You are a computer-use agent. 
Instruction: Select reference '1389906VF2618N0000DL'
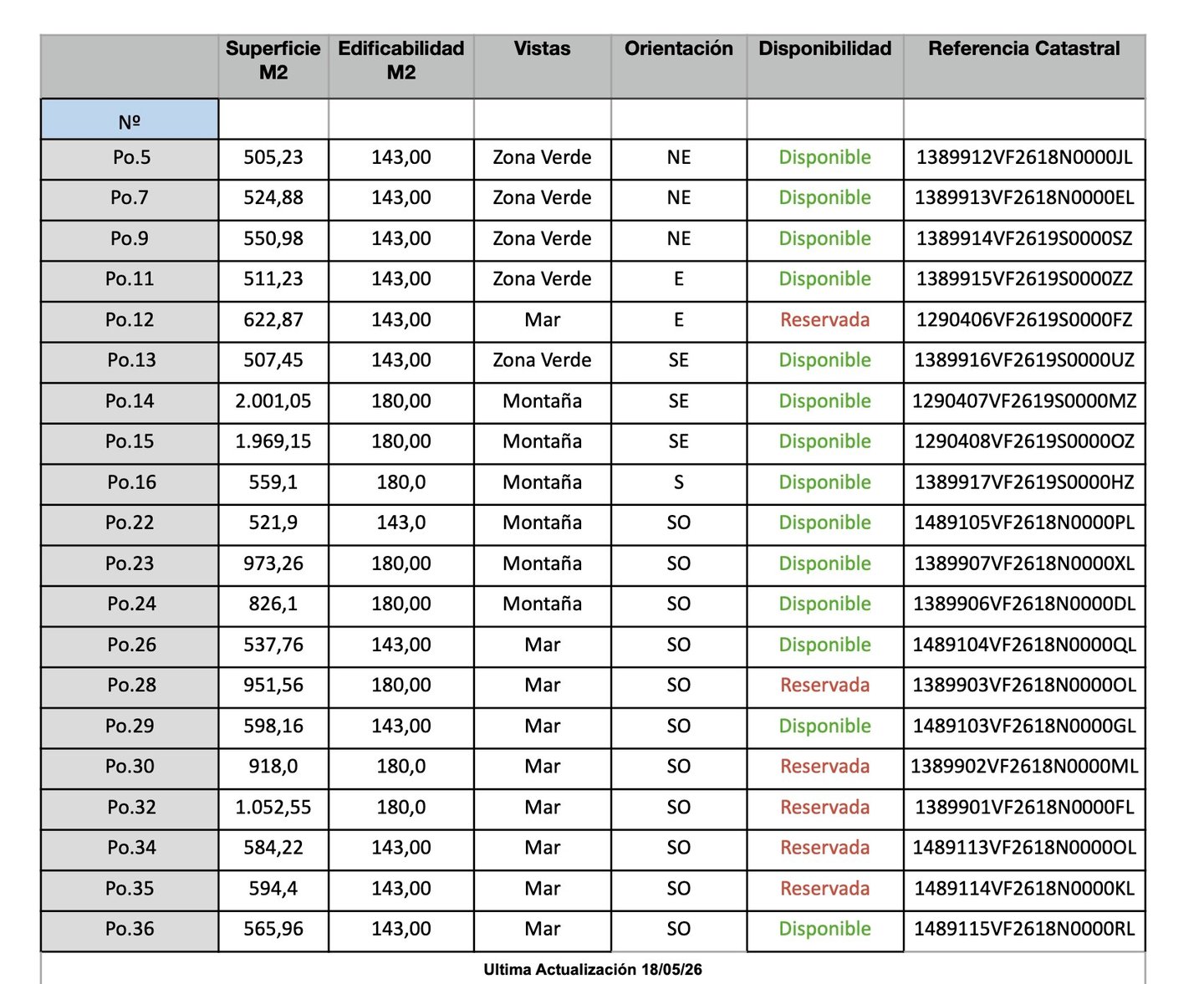pyautogui.click(x=1024, y=603)
